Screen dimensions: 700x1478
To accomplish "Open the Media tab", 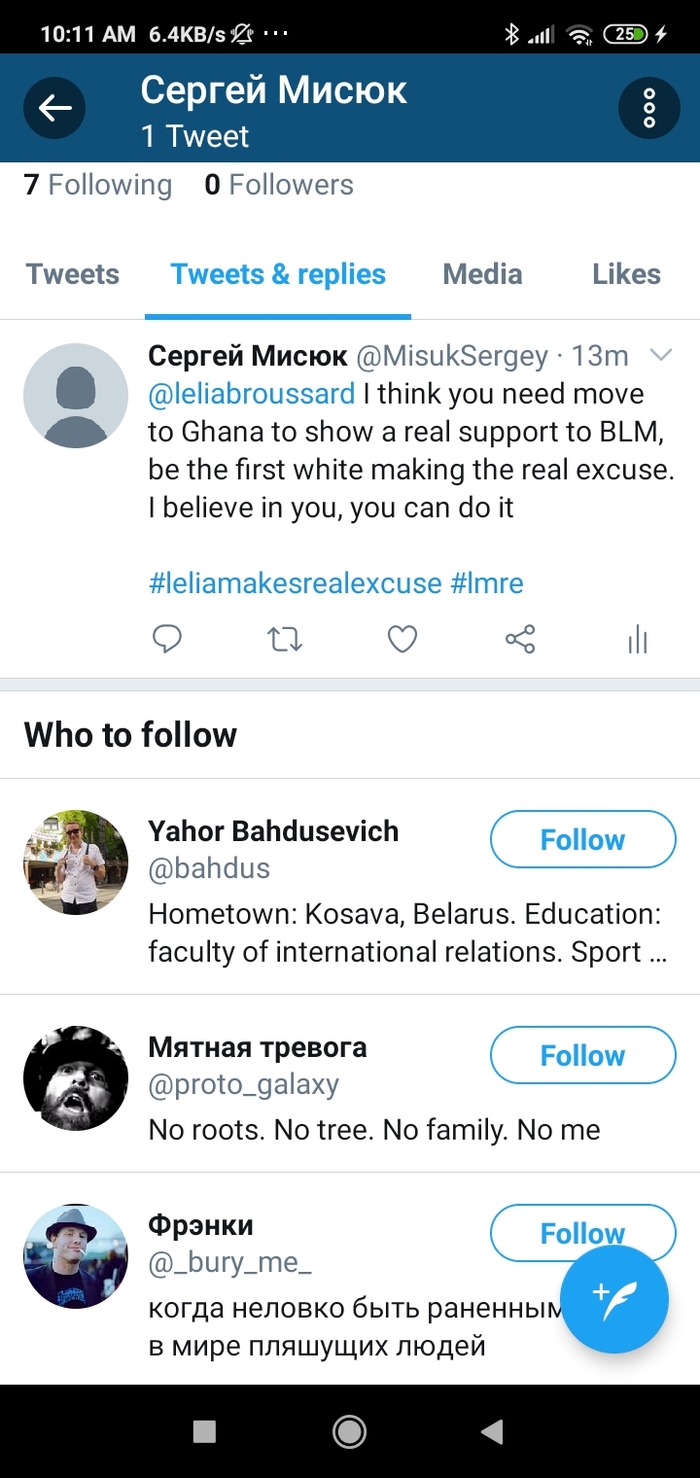I will coord(482,274).
